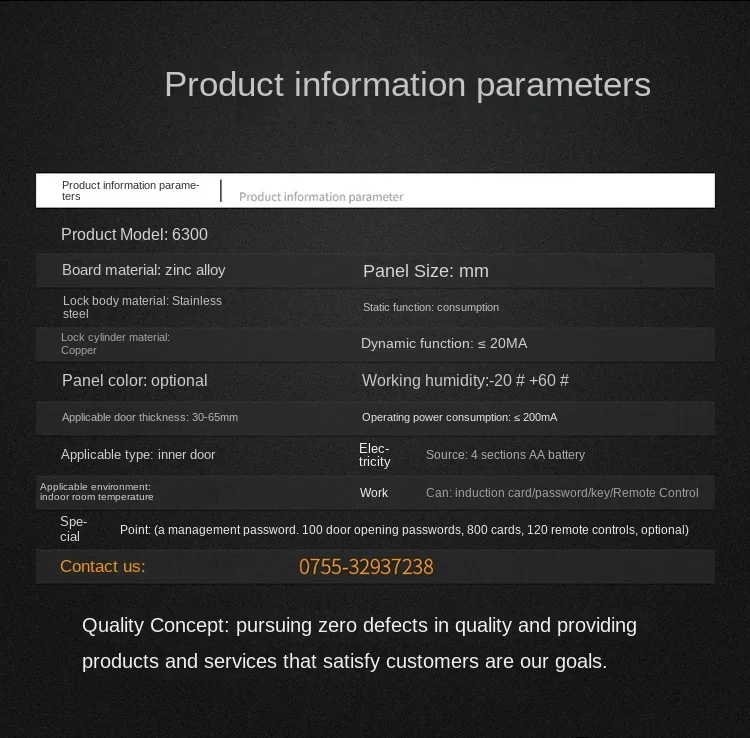750x738 pixels.
Task: Click "Applicable door thickness: 30-65mm" text
Action: 150,417
